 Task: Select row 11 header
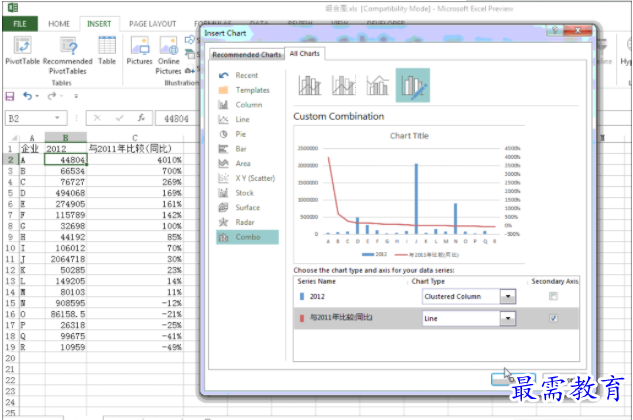coord(10,259)
